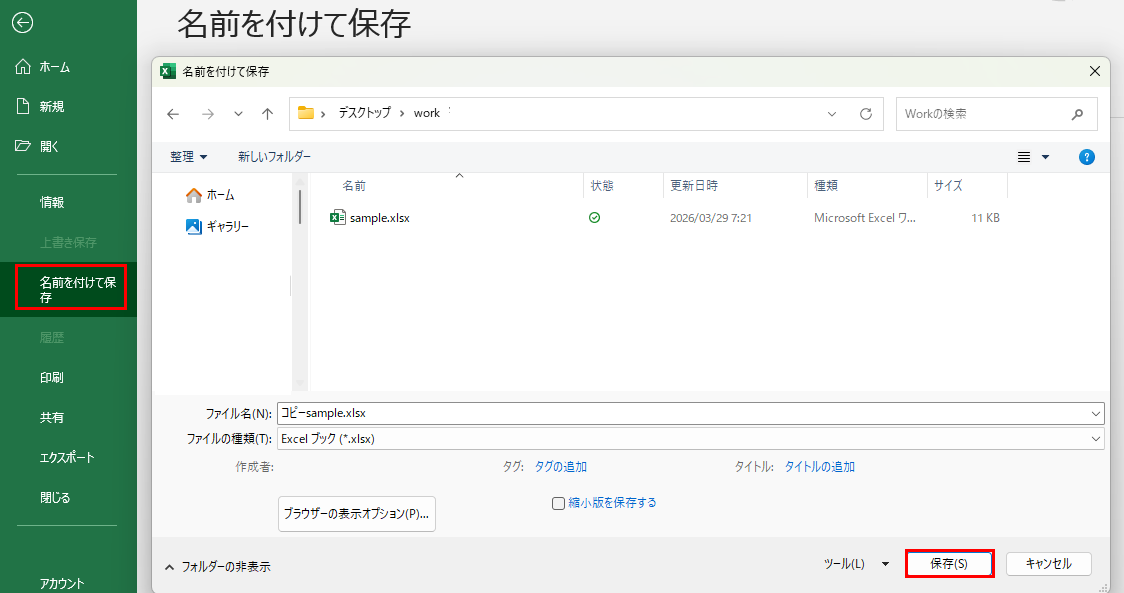1124x593 pixels.
Task: Click the back arrow in Excel backstage
Action: 22,22
